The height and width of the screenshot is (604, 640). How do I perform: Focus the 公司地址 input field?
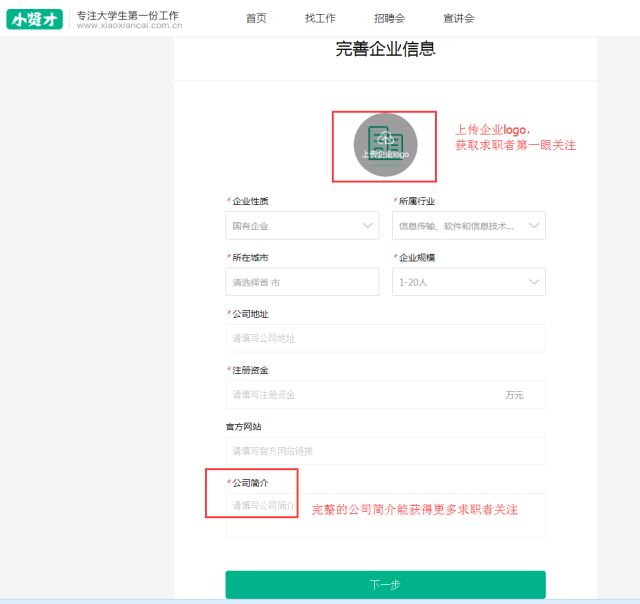(385, 338)
